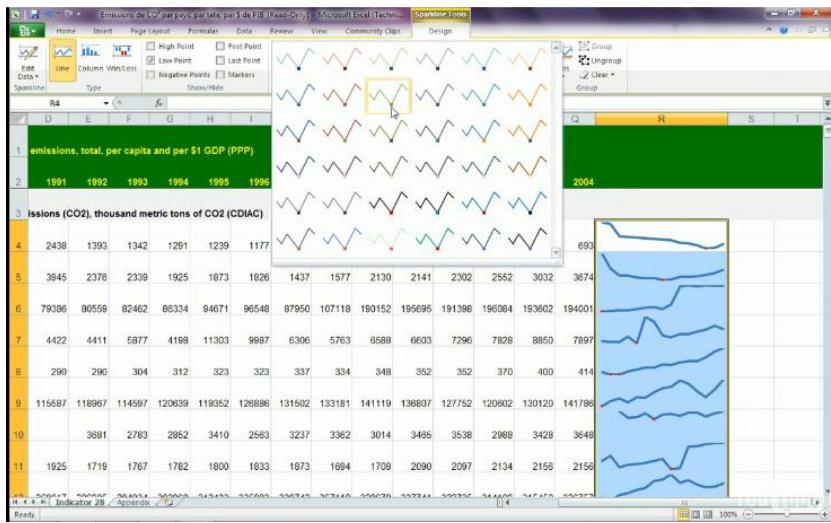Switch to the Page Break Preview in the status bar
Image resolution: width=831 pixels, height=523 pixels.
tap(708, 515)
